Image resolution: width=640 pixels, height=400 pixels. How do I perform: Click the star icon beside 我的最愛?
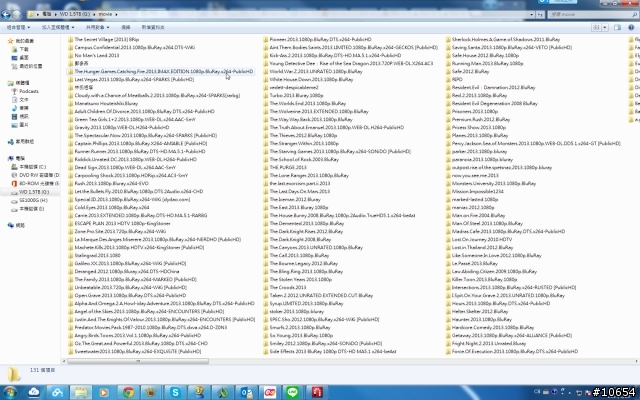11,41
